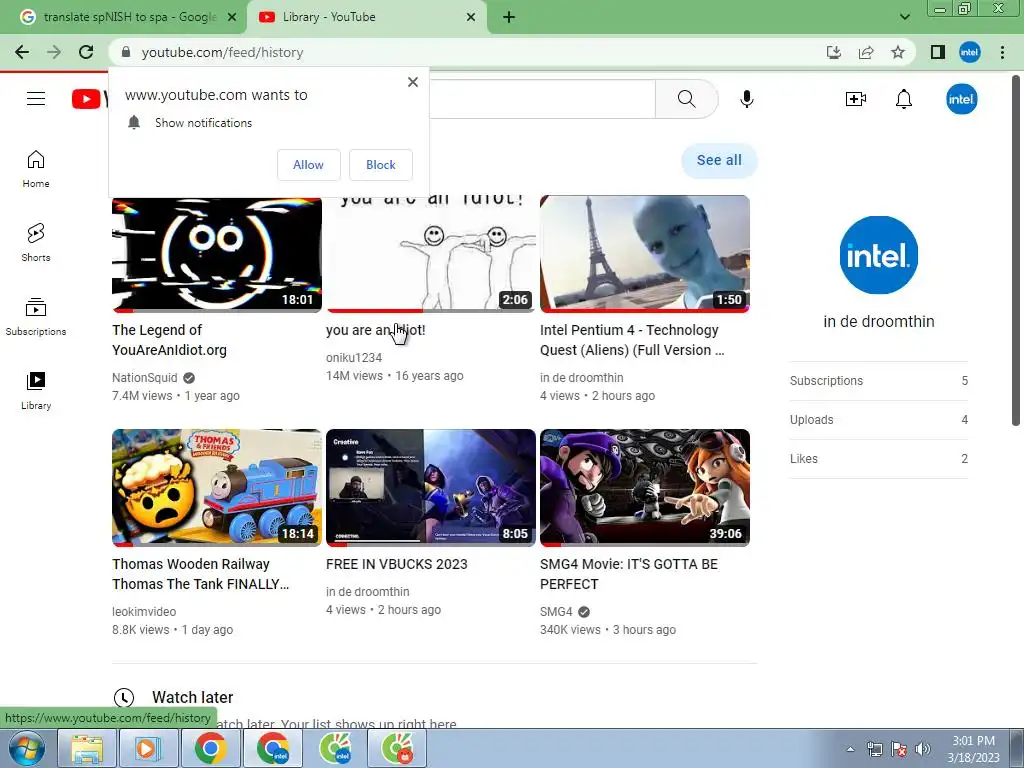Click the browser forward arrow

pos(54,52)
